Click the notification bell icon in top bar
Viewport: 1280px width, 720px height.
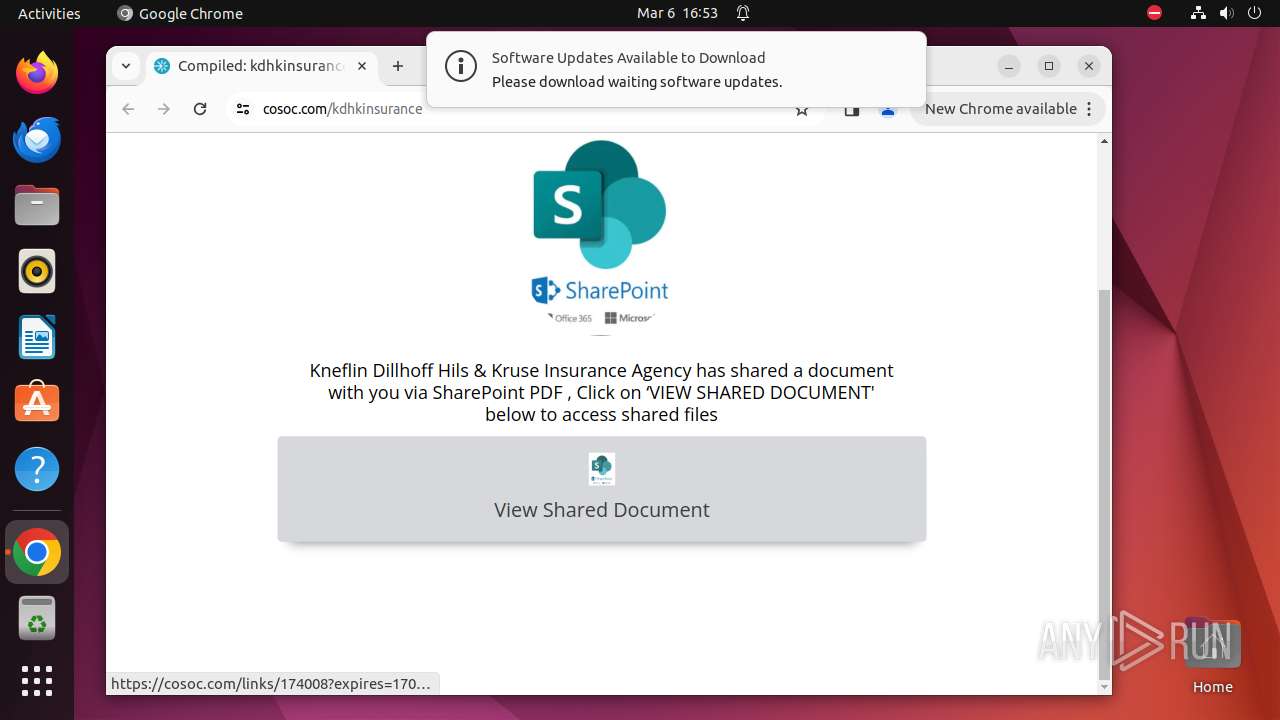pos(743,13)
